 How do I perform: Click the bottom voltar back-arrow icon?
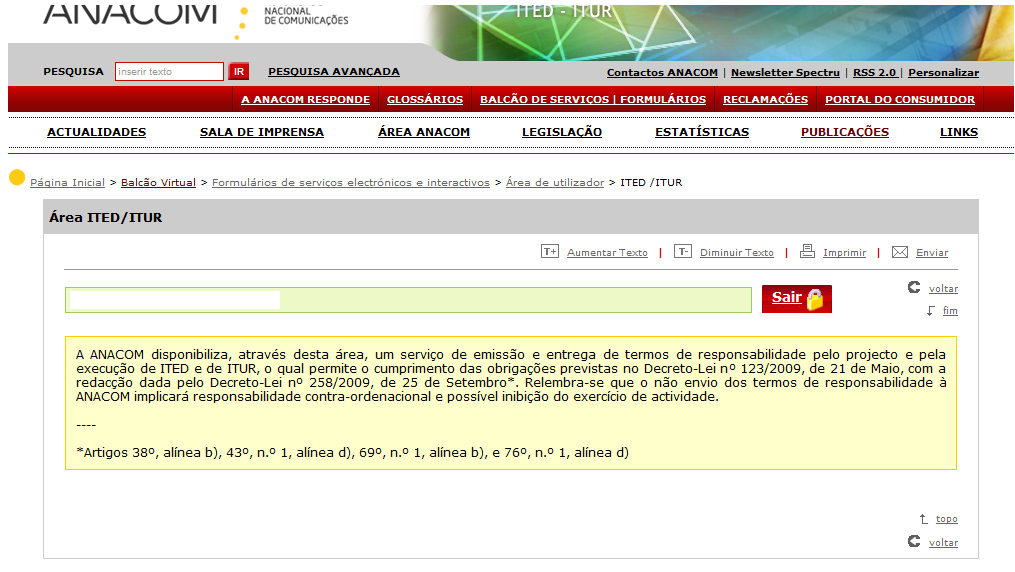coord(913,541)
